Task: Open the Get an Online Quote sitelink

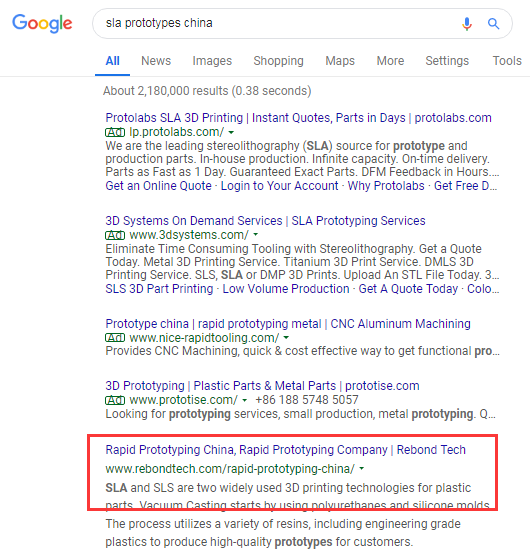Action: click(158, 186)
